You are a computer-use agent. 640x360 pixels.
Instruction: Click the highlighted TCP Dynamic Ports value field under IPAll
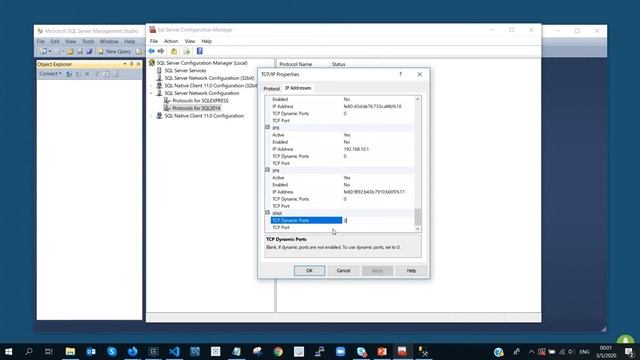(378, 220)
